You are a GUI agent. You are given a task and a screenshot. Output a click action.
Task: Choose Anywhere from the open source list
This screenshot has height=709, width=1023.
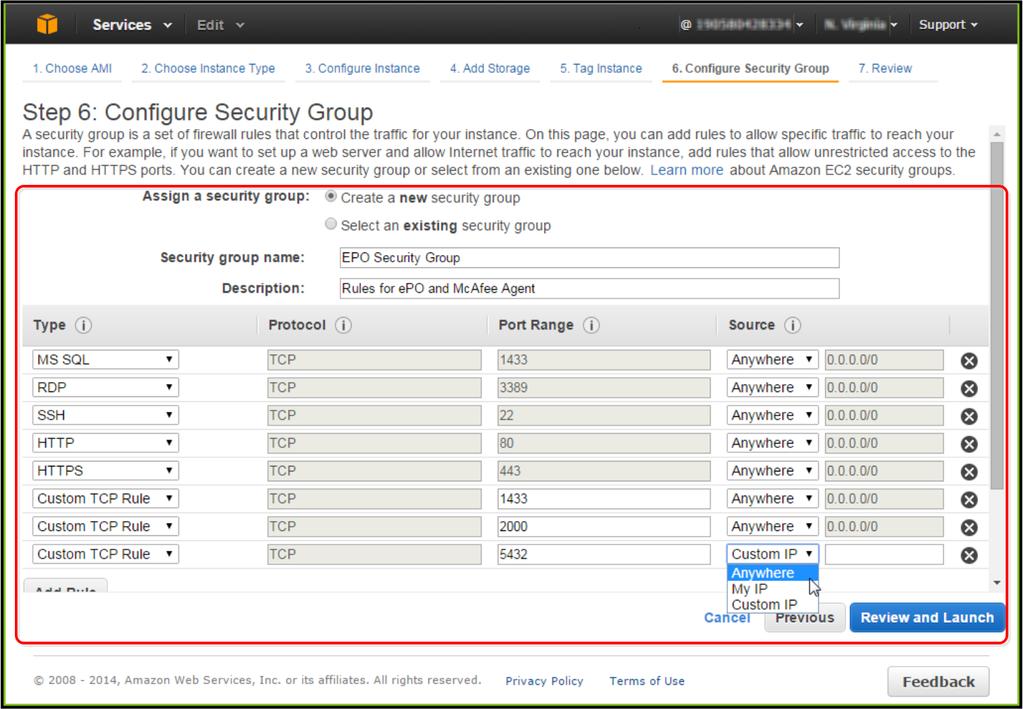point(772,573)
